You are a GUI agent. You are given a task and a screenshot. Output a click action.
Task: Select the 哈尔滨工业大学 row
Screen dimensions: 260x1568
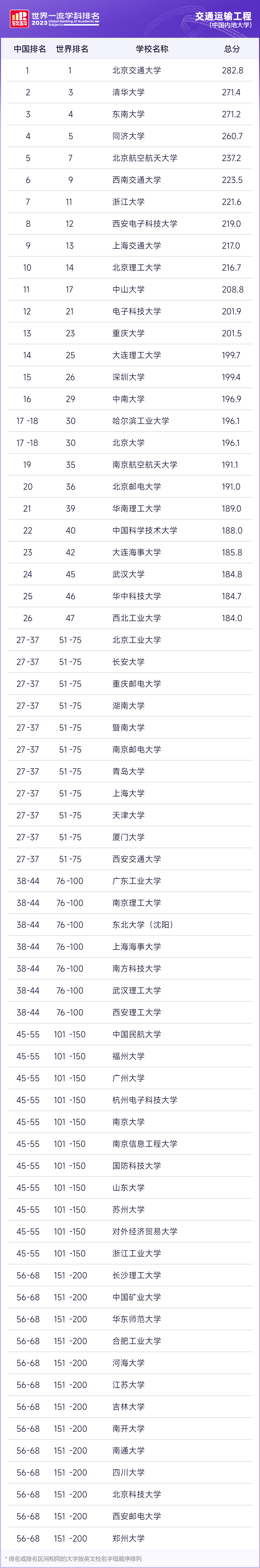(x=130, y=421)
